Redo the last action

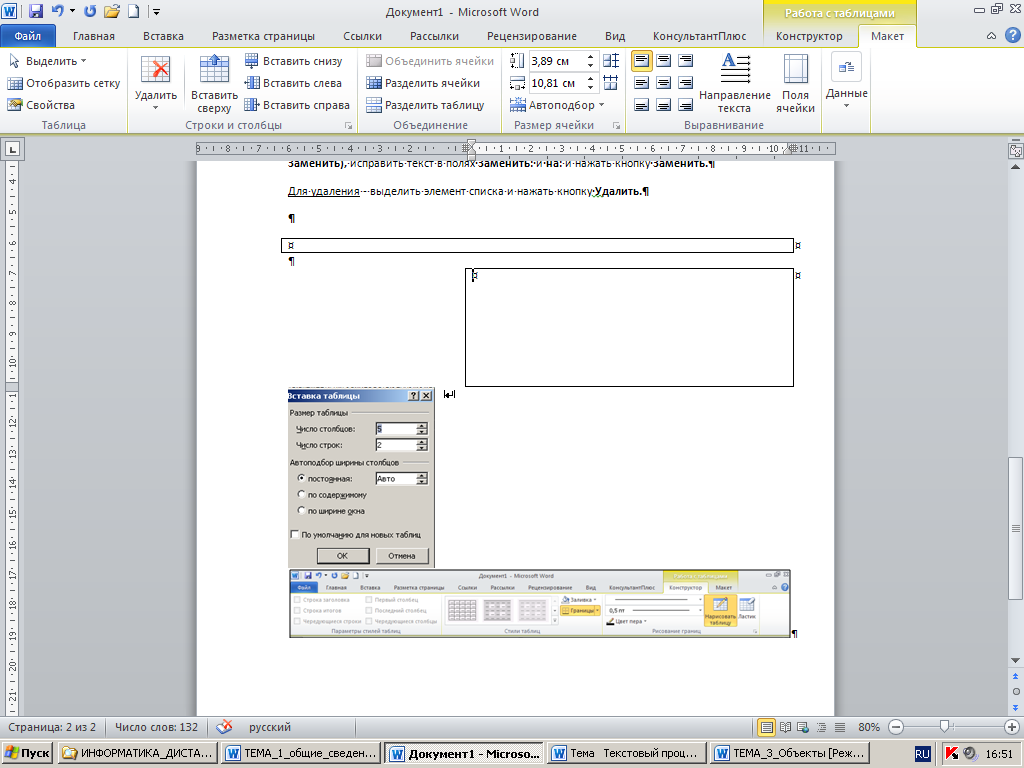tap(90, 11)
